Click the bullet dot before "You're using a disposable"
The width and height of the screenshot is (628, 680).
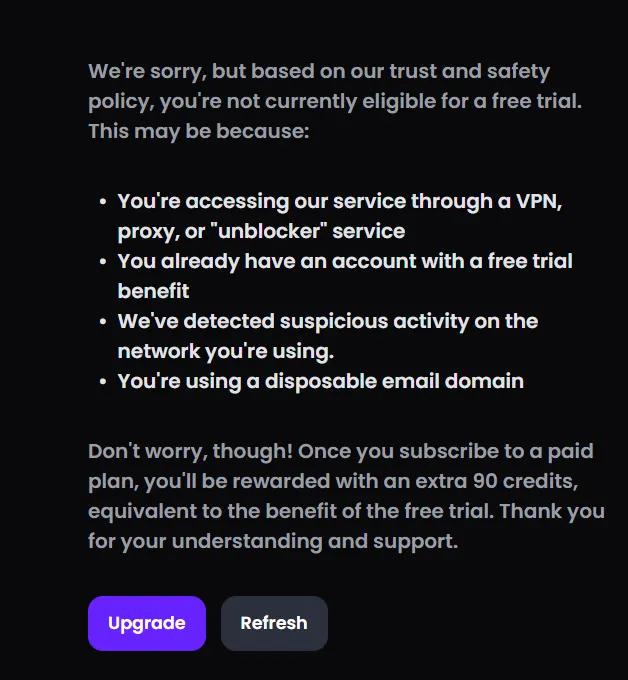tap(103, 382)
